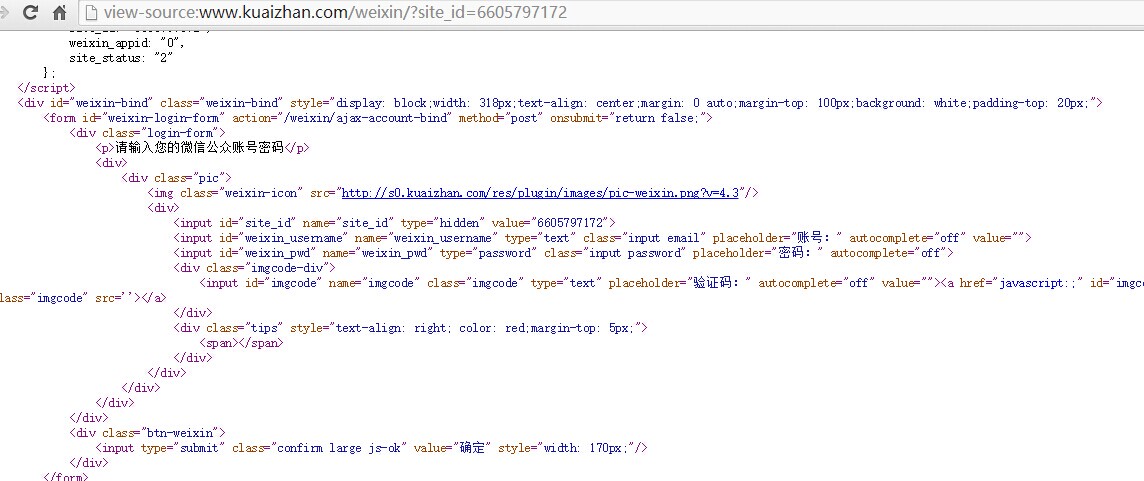
Task: Click the imgcode input source line
Action: pos(671,283)
